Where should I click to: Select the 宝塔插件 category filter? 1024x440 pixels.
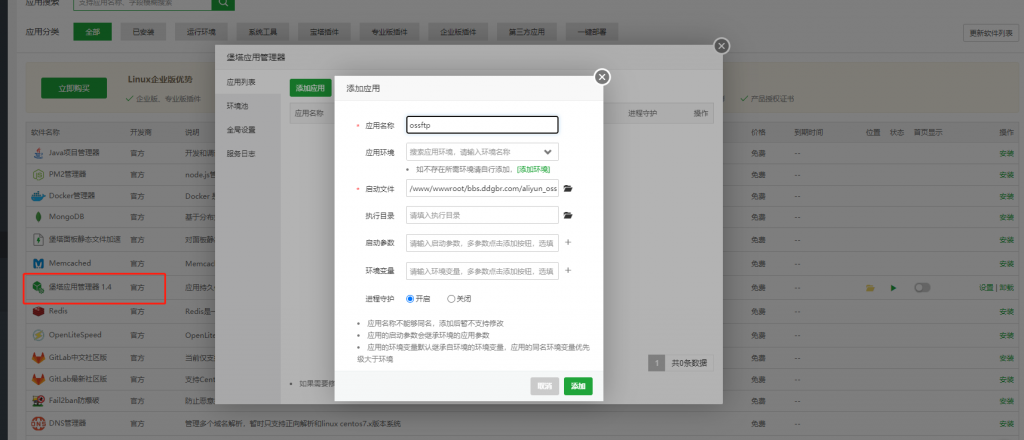tap(324, 31)
